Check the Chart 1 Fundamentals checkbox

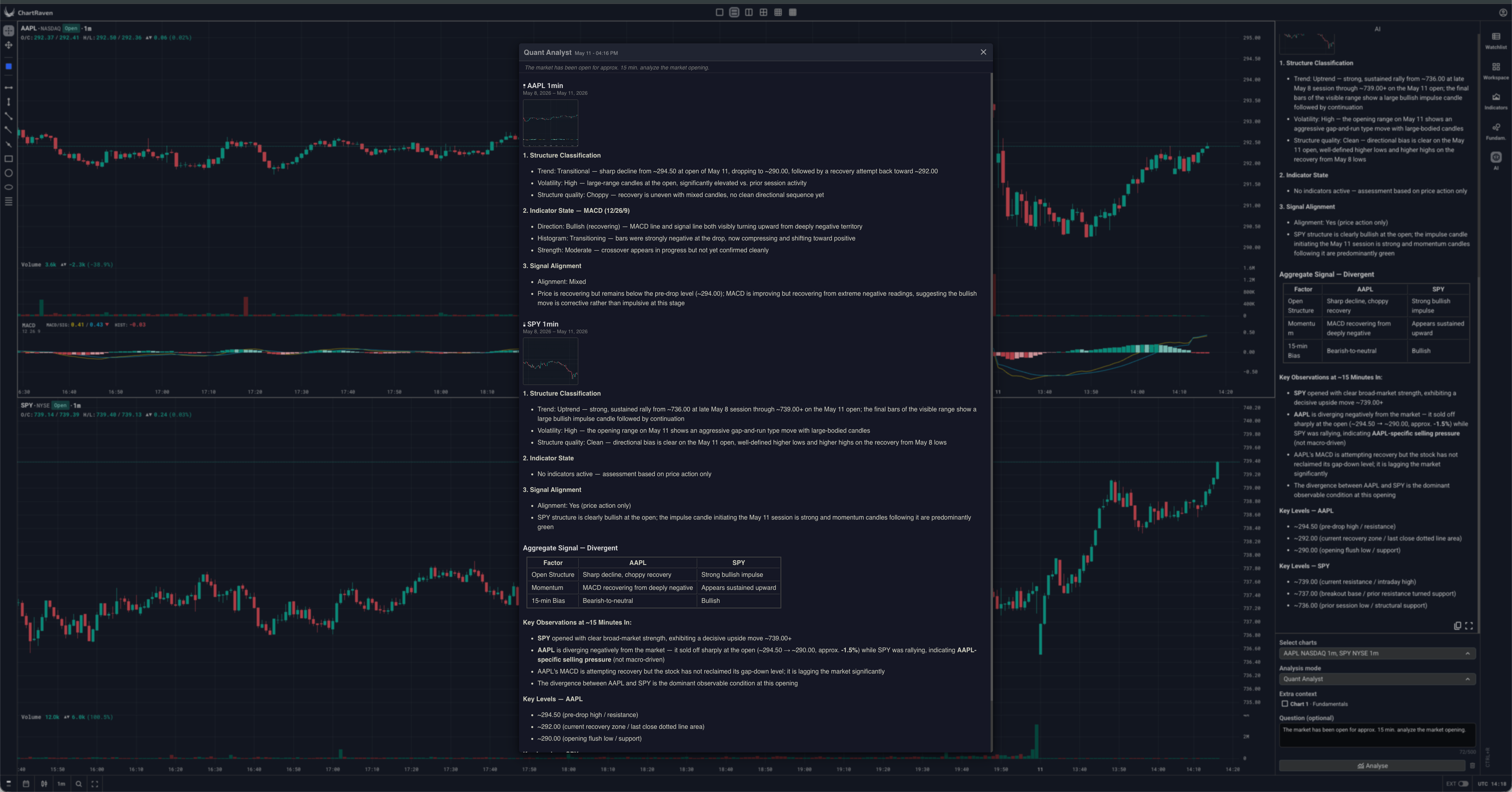pos(1285,704)
